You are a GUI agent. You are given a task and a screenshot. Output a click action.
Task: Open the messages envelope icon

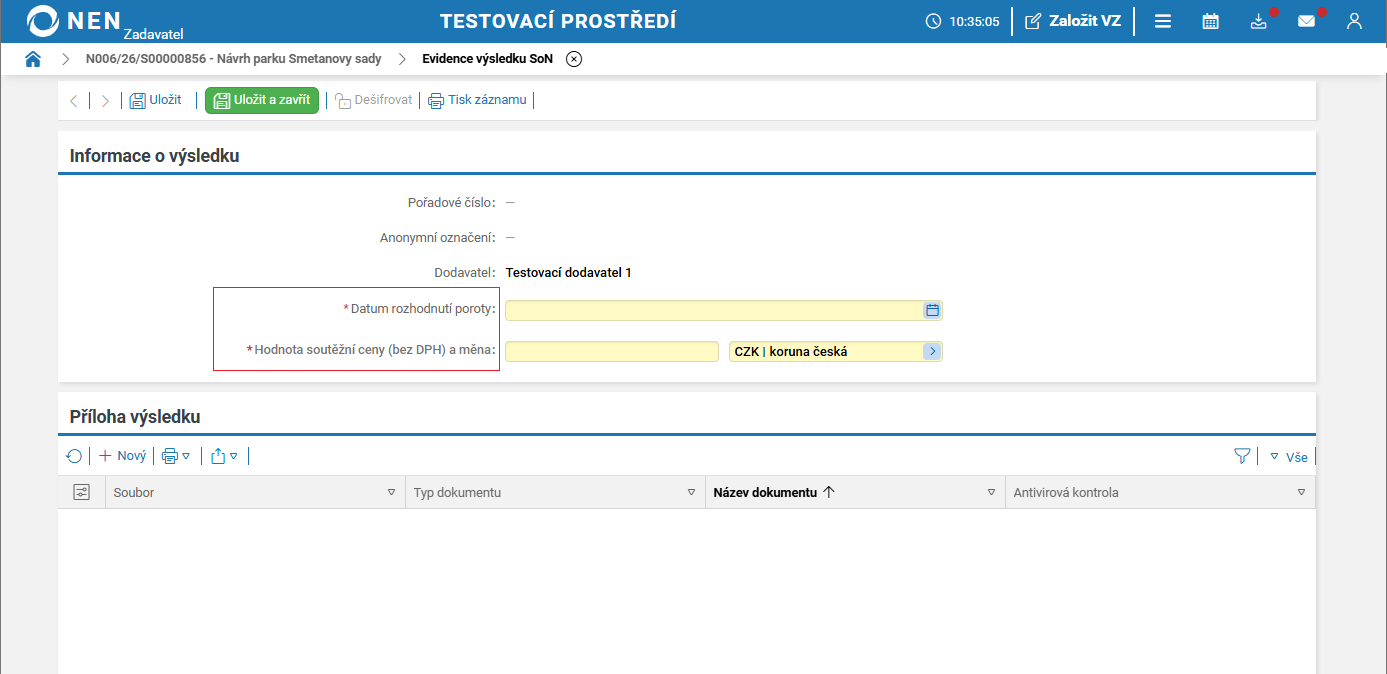tap(1306, 21)
